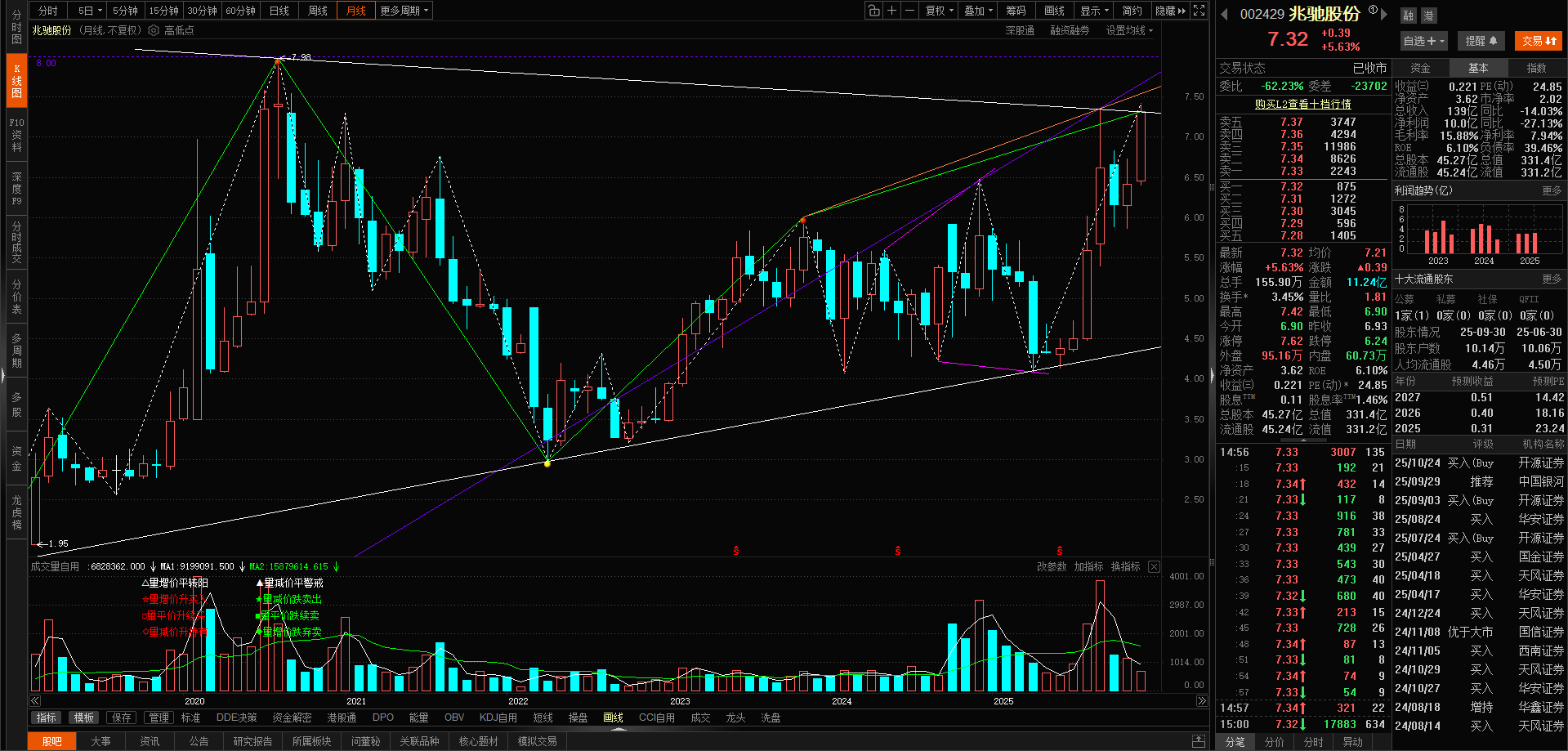The image size is (1568, 751).
Task: Jump to chart start with left double-arrow
Action: point(35,700)
